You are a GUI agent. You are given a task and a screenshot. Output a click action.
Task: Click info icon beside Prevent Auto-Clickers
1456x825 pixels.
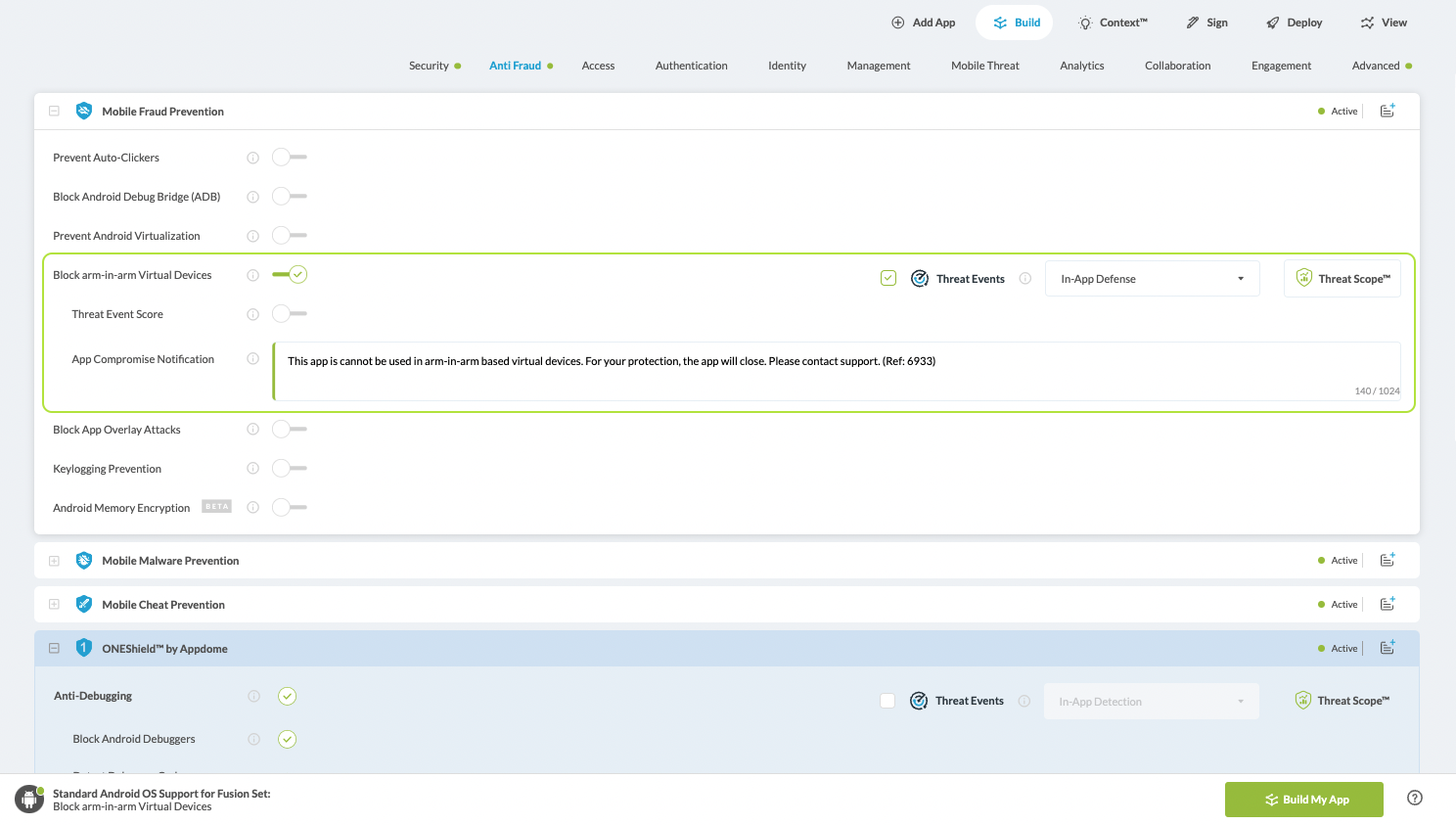click(252, 158)
